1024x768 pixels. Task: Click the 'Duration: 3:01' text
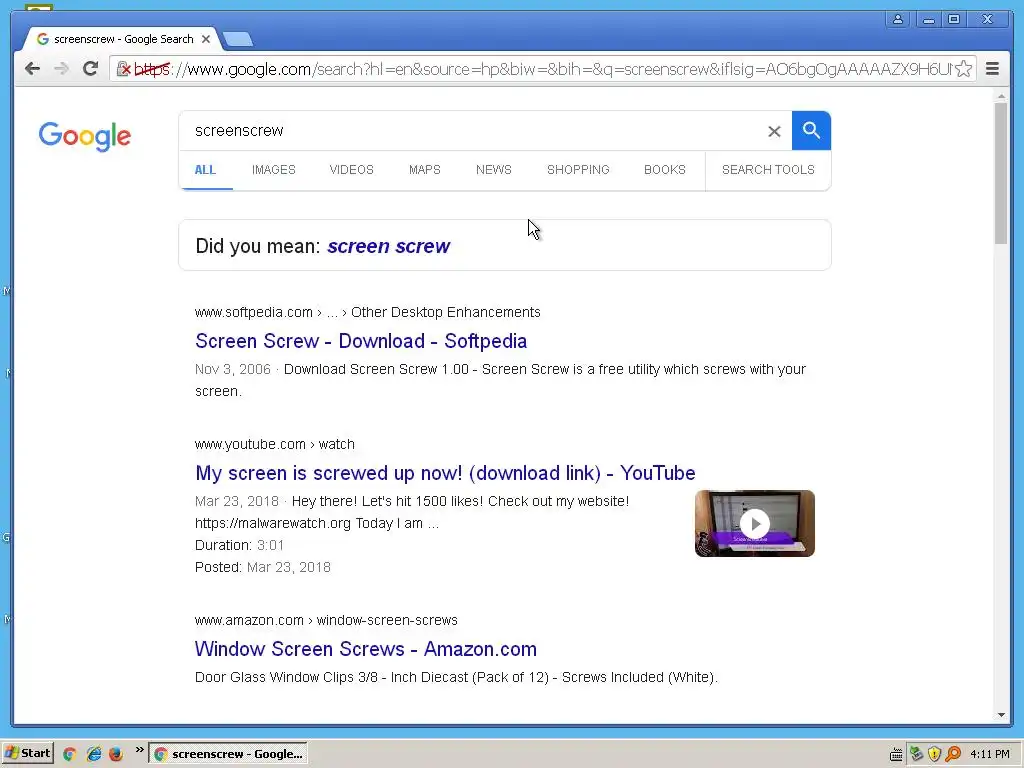[x=239, y=545]
